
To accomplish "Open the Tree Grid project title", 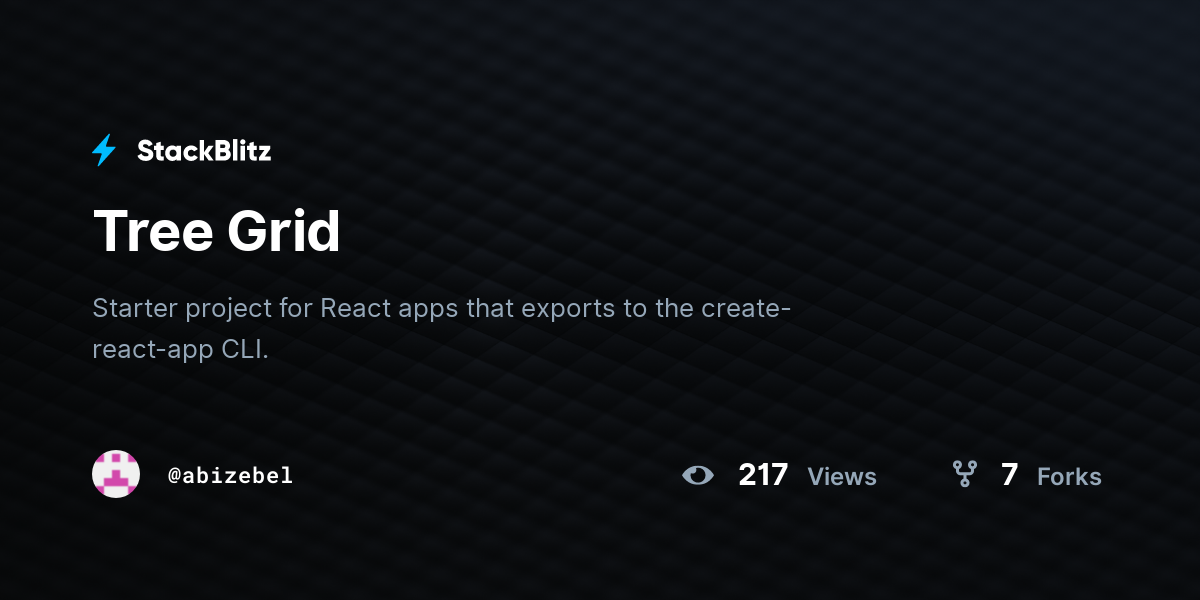I will coord(217,232).
